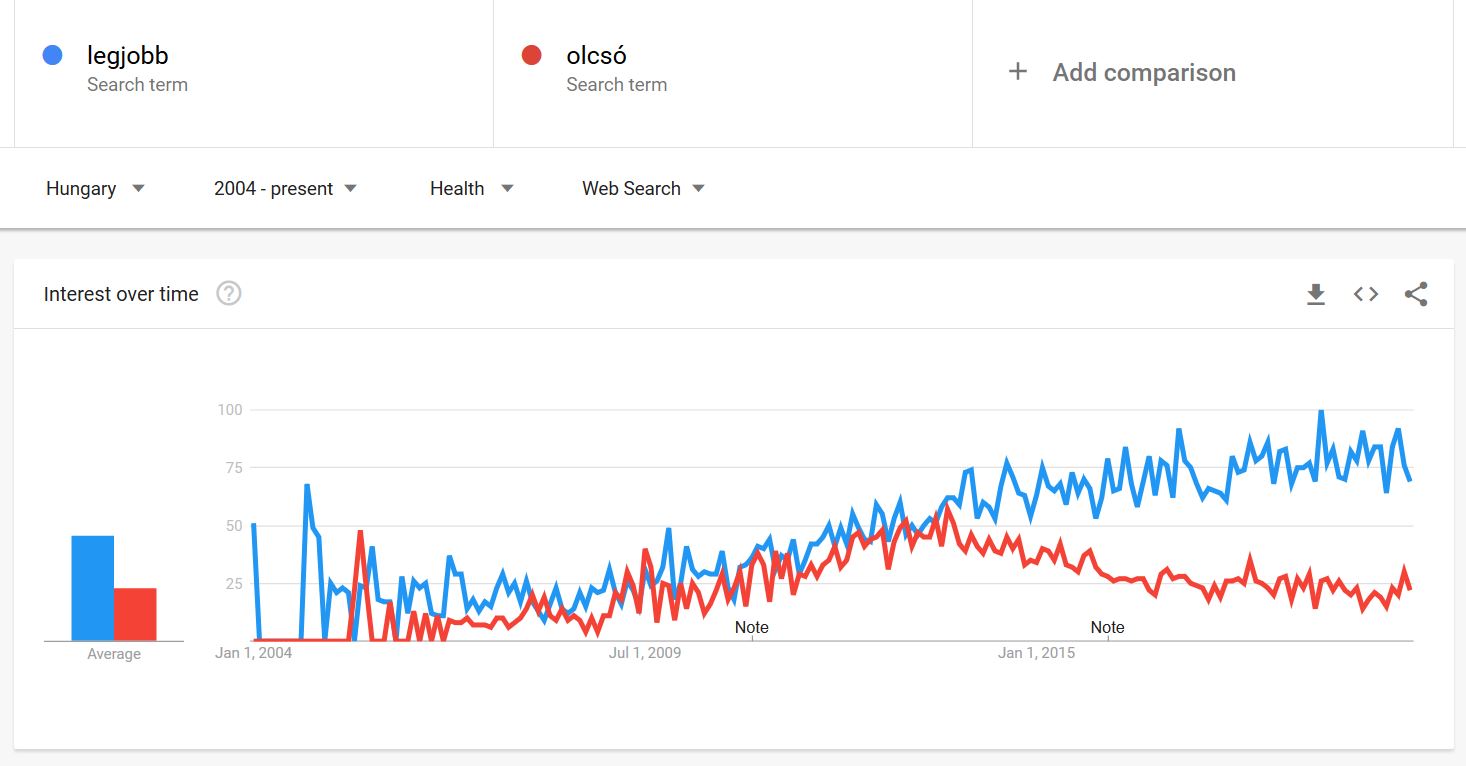Viewport: 1466px width, 766px height.
Task: Open the Hungary region dropdown
Action: (x=95, y=188)
